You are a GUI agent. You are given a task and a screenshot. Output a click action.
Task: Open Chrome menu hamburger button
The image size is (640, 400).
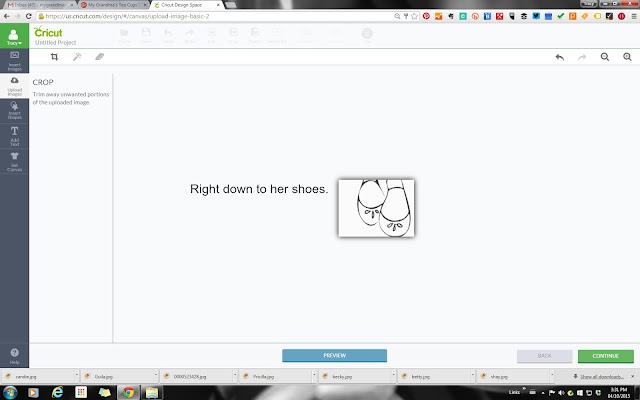point(633,16)
